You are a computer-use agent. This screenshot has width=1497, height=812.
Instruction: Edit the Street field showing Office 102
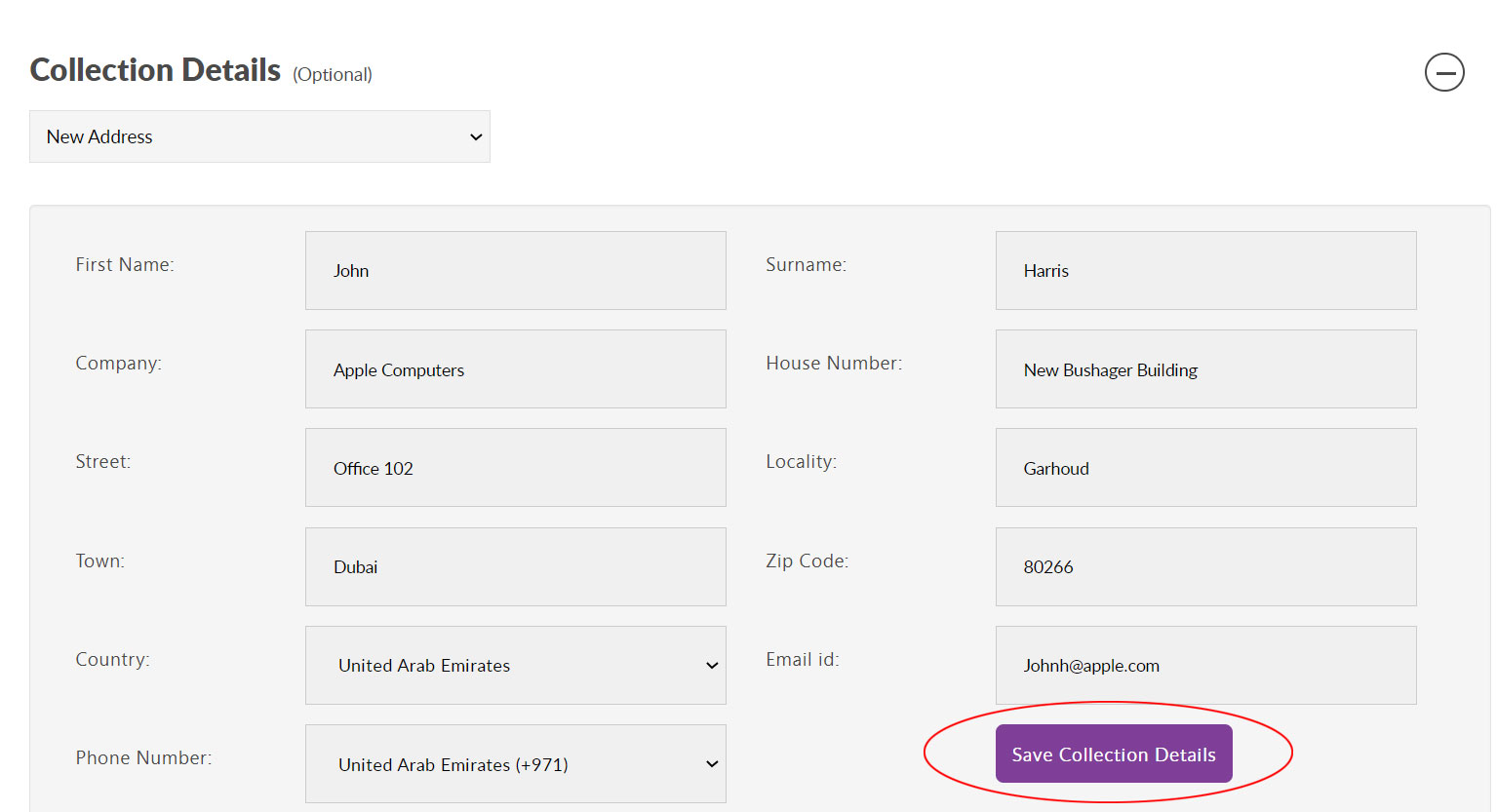click(x=515, y=468)
